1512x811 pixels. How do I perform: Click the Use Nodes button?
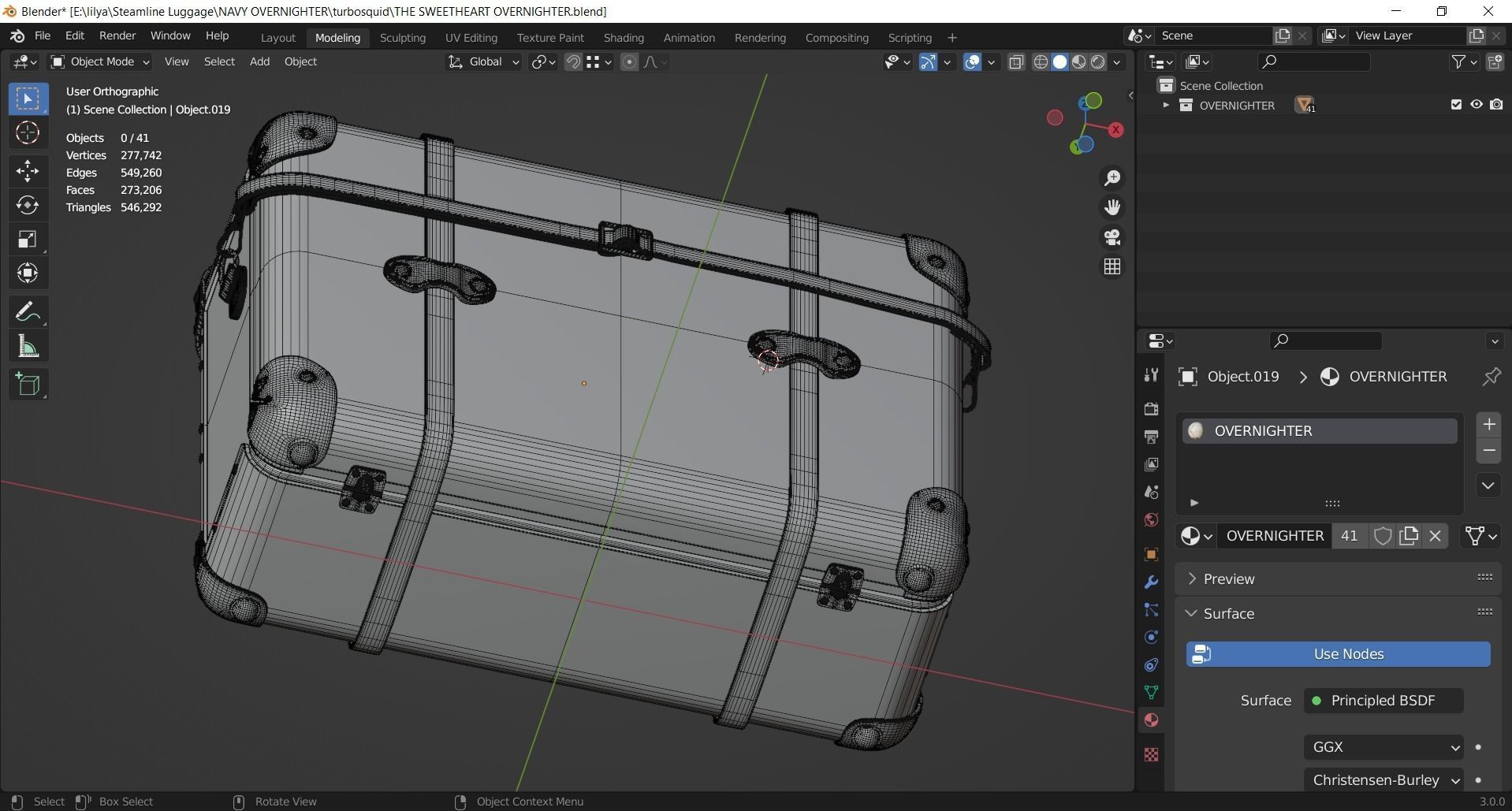1338,654
